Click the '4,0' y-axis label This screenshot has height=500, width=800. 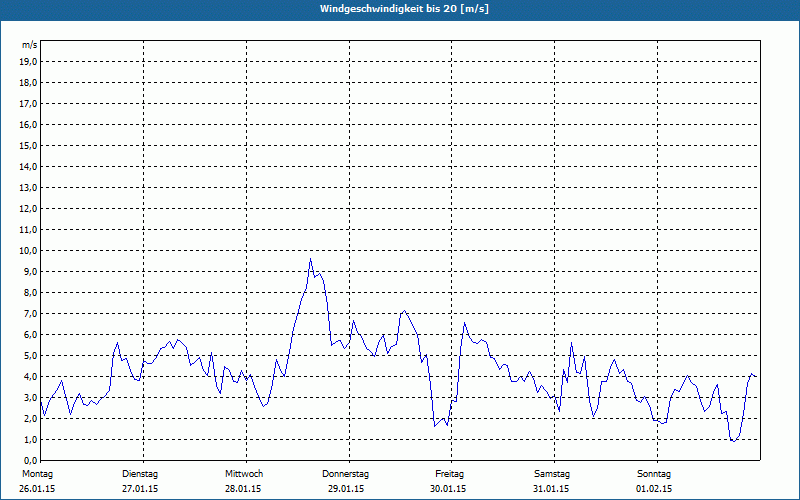pos(30,377)
